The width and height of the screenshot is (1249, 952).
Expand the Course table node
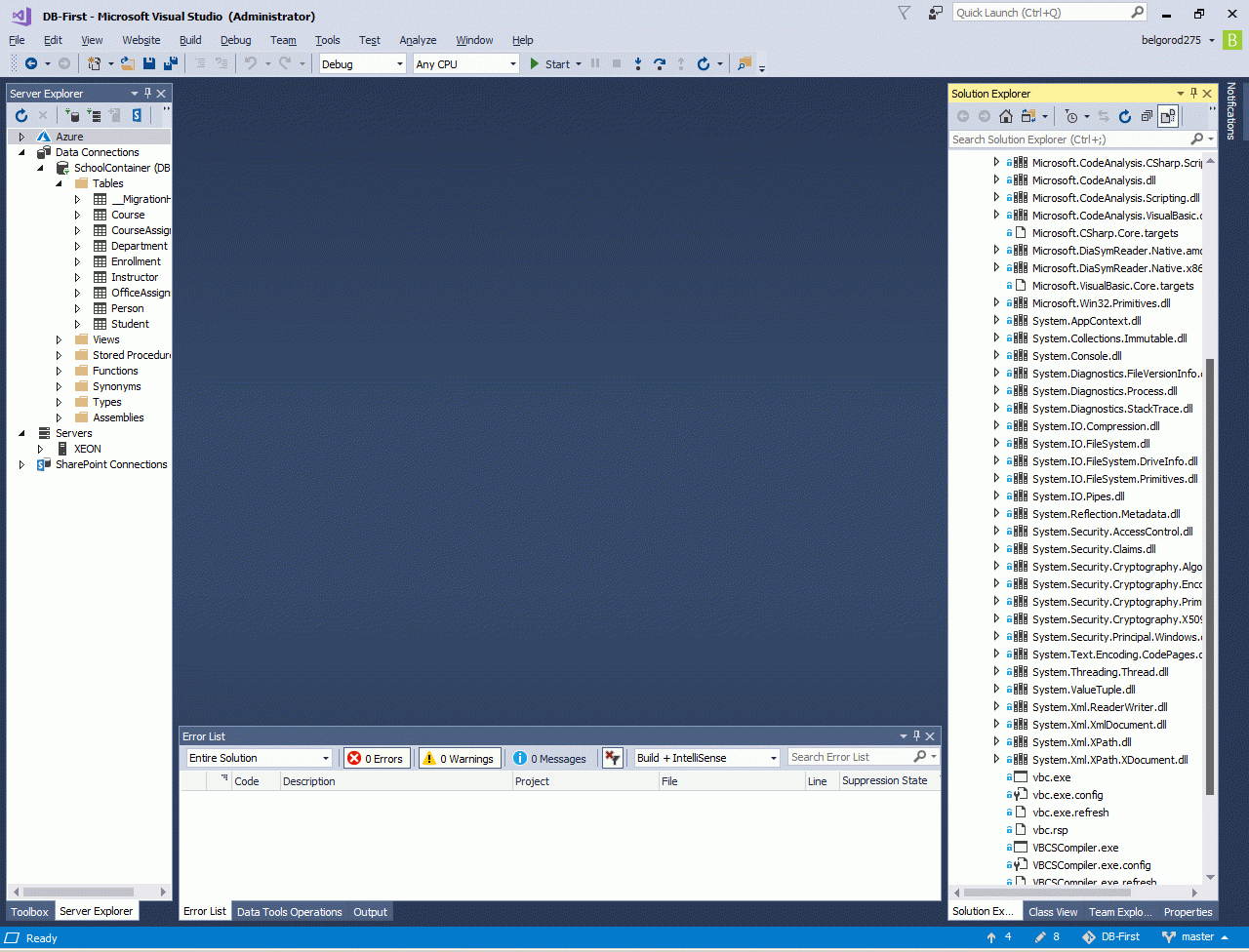(78, 215)
